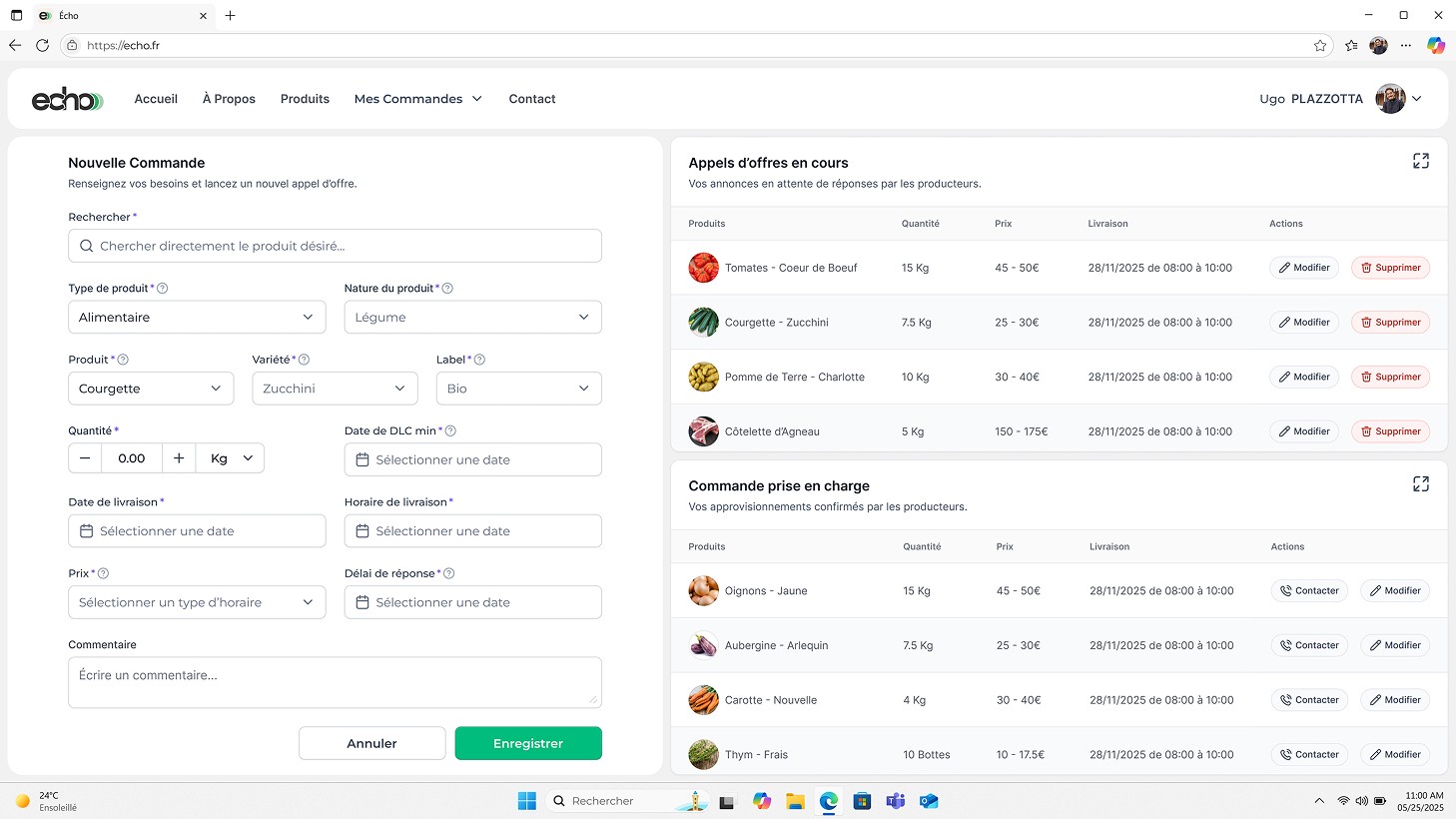Click the help icon next to Date de DLC min
This screenshot has width=1456, height=819.
point(450,431)
